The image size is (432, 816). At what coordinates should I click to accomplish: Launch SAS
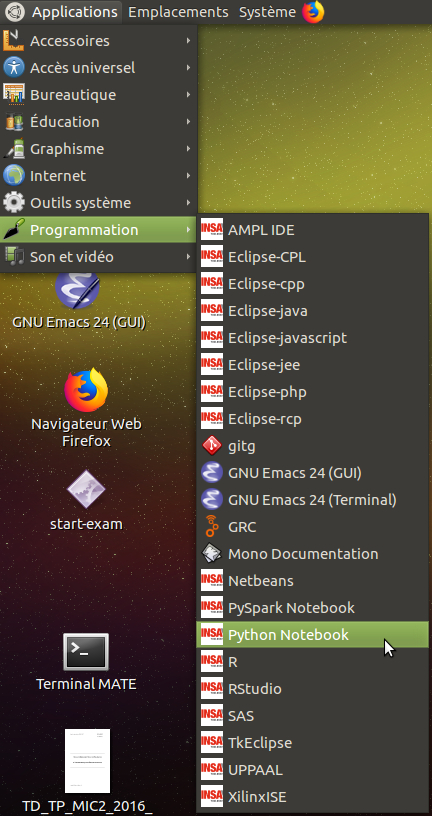[312, 716]
